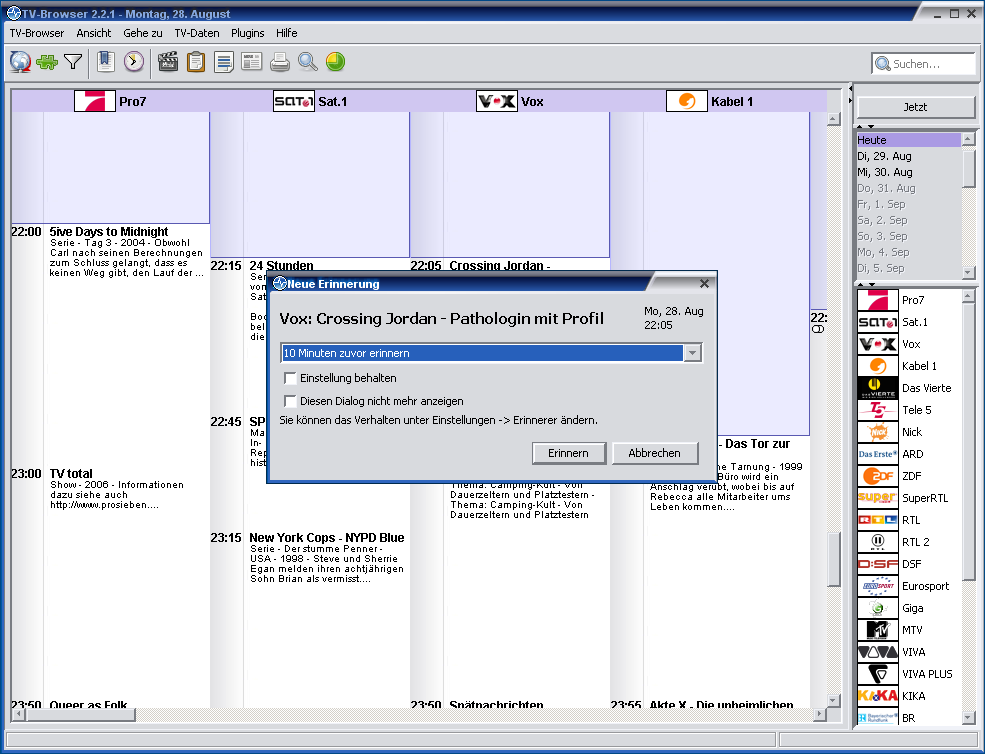This screenshot has width=985, height=754.
Task: Click the funnel filter icon
Action: pyautogui.click(x=73, y=62)
